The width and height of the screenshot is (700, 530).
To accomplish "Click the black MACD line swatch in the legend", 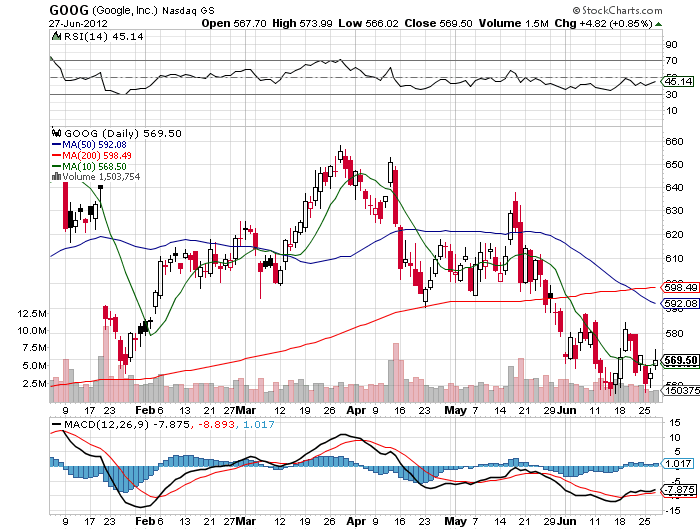I will (x=57, y=424).
